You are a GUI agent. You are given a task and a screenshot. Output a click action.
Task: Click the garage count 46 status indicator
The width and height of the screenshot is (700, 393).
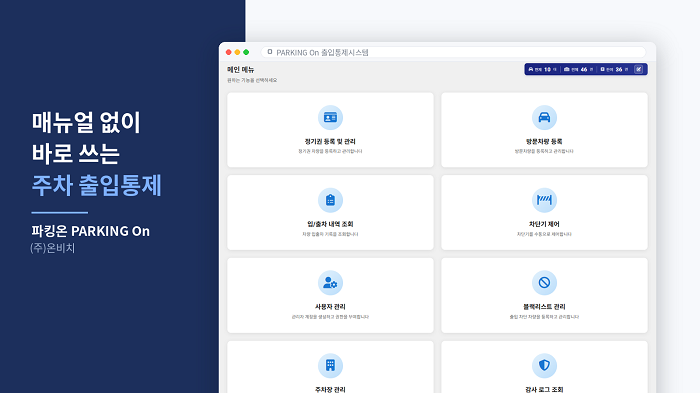tap(579, 69)
